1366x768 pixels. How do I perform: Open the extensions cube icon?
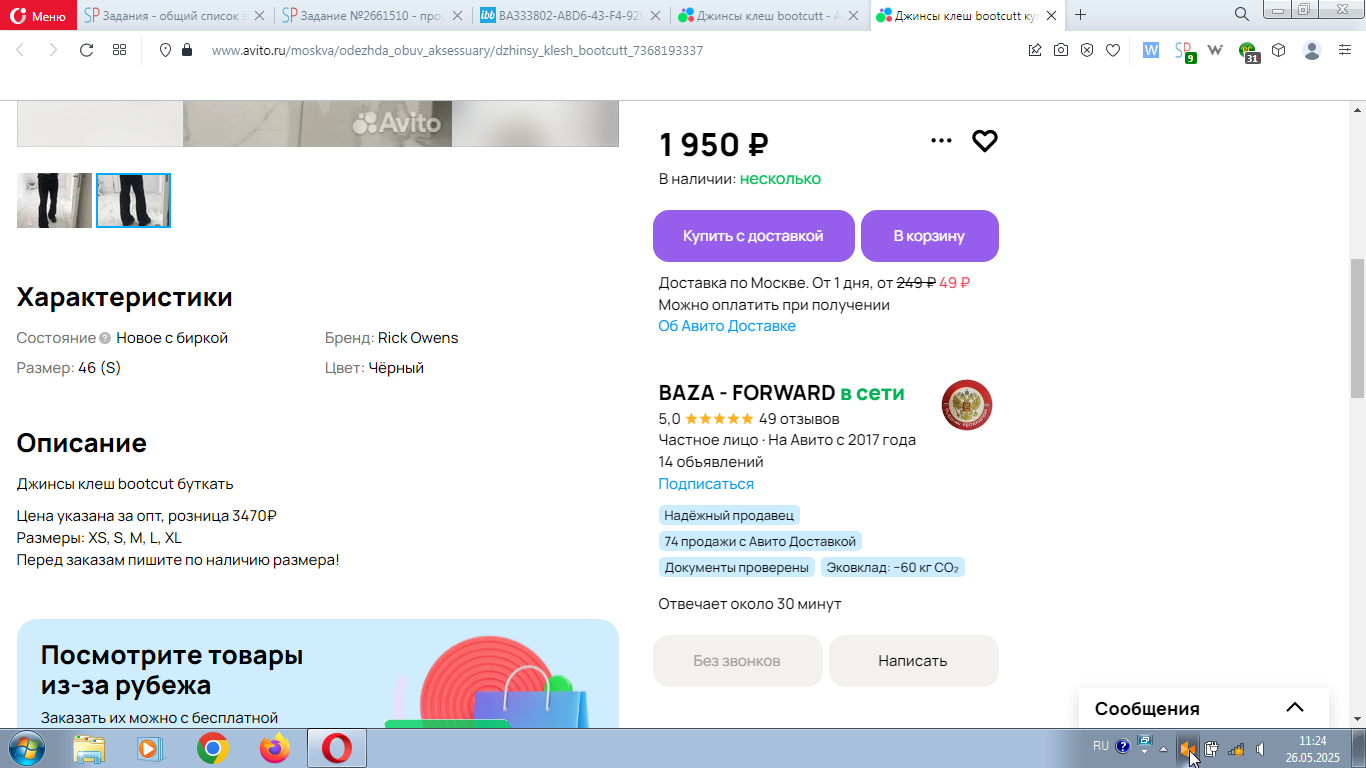click(x=1278, y=50)
